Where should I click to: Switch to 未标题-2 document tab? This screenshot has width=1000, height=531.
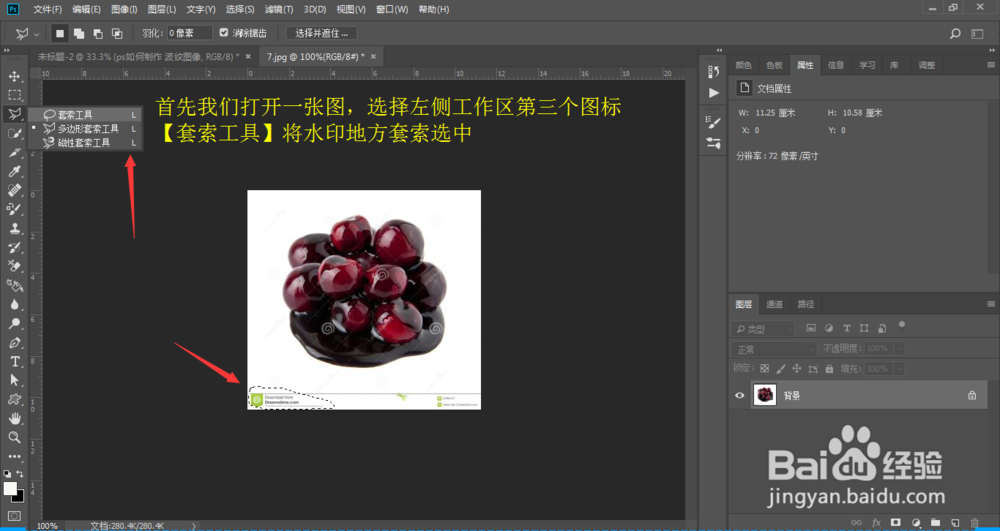138,56
